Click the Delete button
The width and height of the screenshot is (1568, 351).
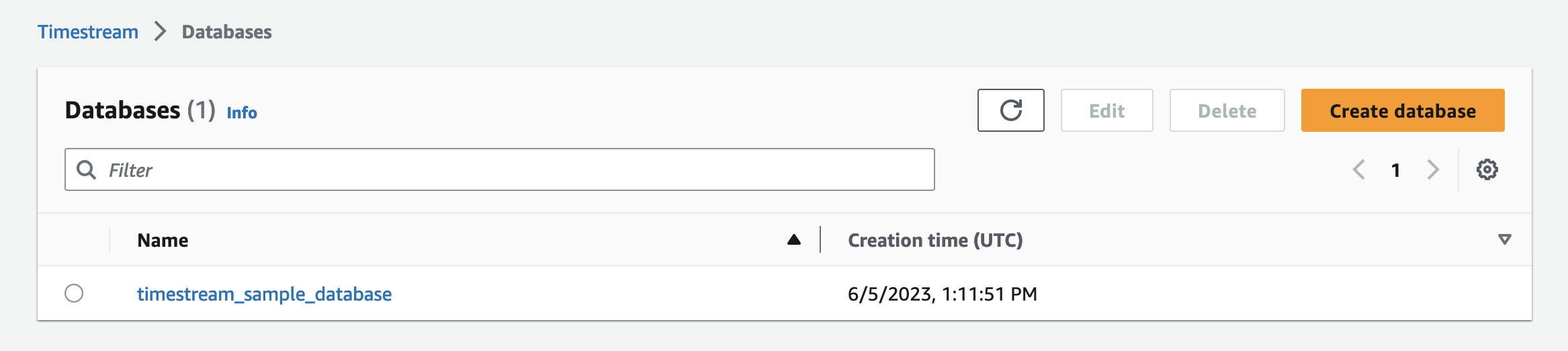pyautogui.click(x=1227, y=110)
